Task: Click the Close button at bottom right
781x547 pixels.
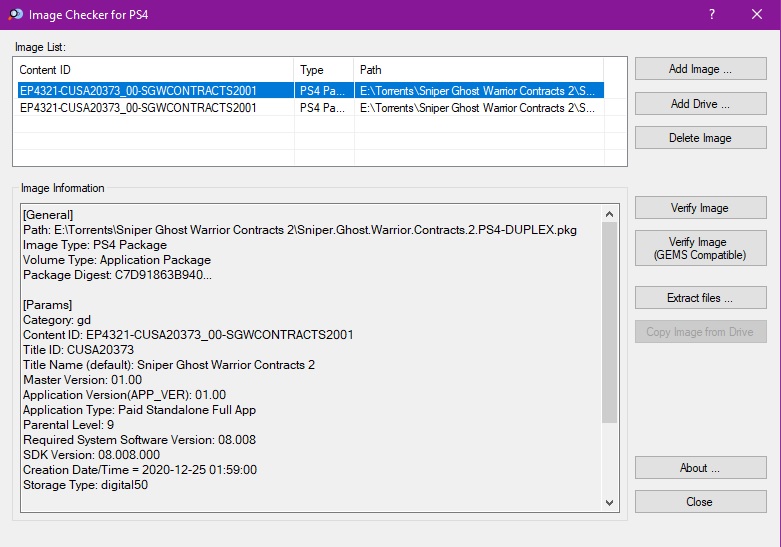Action: 700,502
